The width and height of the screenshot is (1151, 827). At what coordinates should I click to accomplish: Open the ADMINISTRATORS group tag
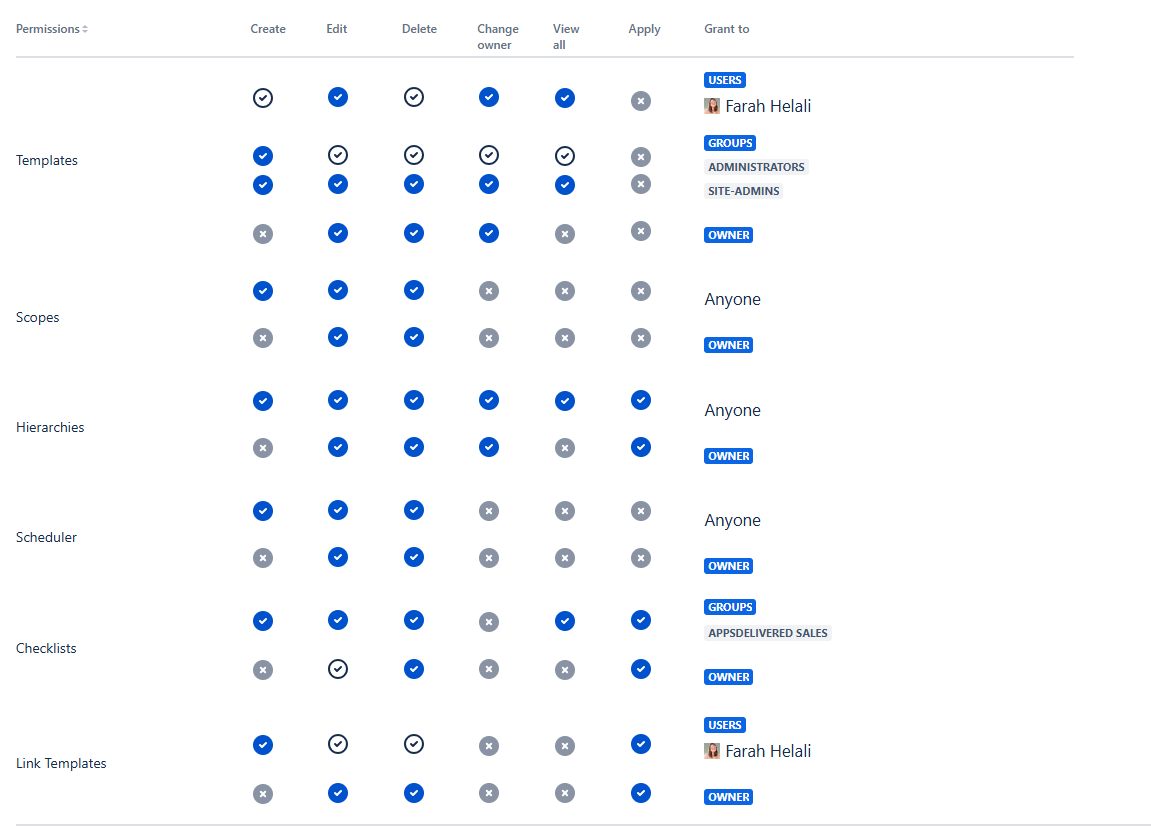[756, 167]
